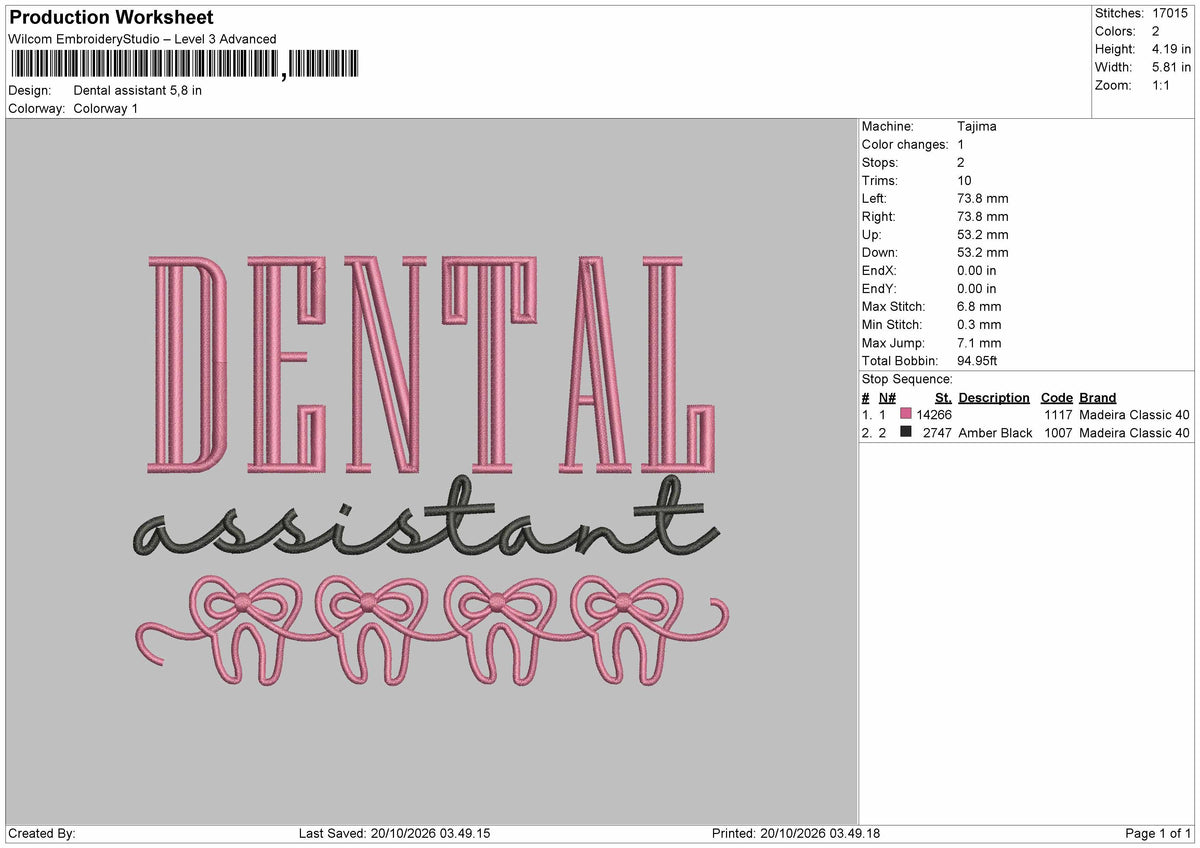1200x848 pixels.
Task: Click design name 'Dental assistant 5,8 in'
Action: point(138,90)
